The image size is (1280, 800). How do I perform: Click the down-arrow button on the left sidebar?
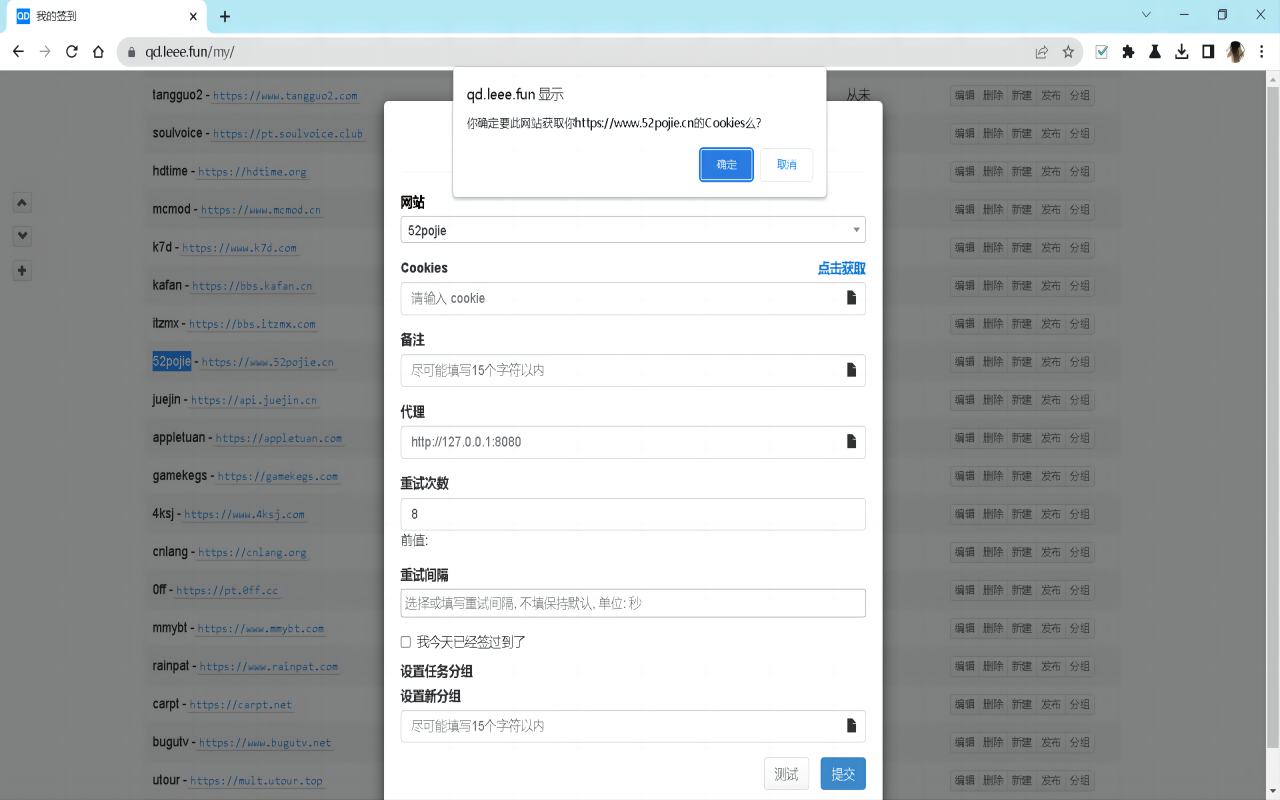coord(23,237)
